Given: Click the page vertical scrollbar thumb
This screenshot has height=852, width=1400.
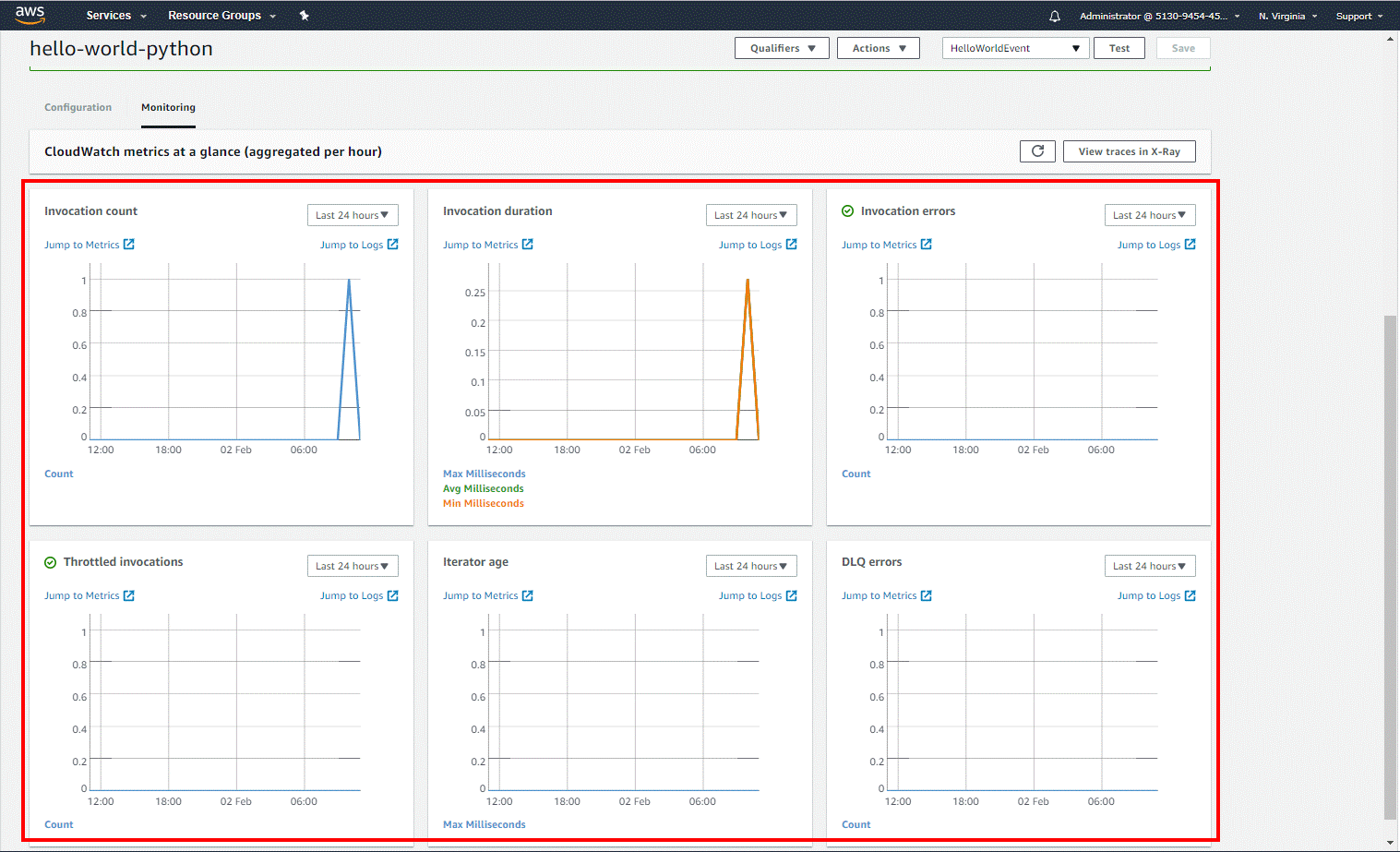Looking at the screenshot, I should 1390,567.
